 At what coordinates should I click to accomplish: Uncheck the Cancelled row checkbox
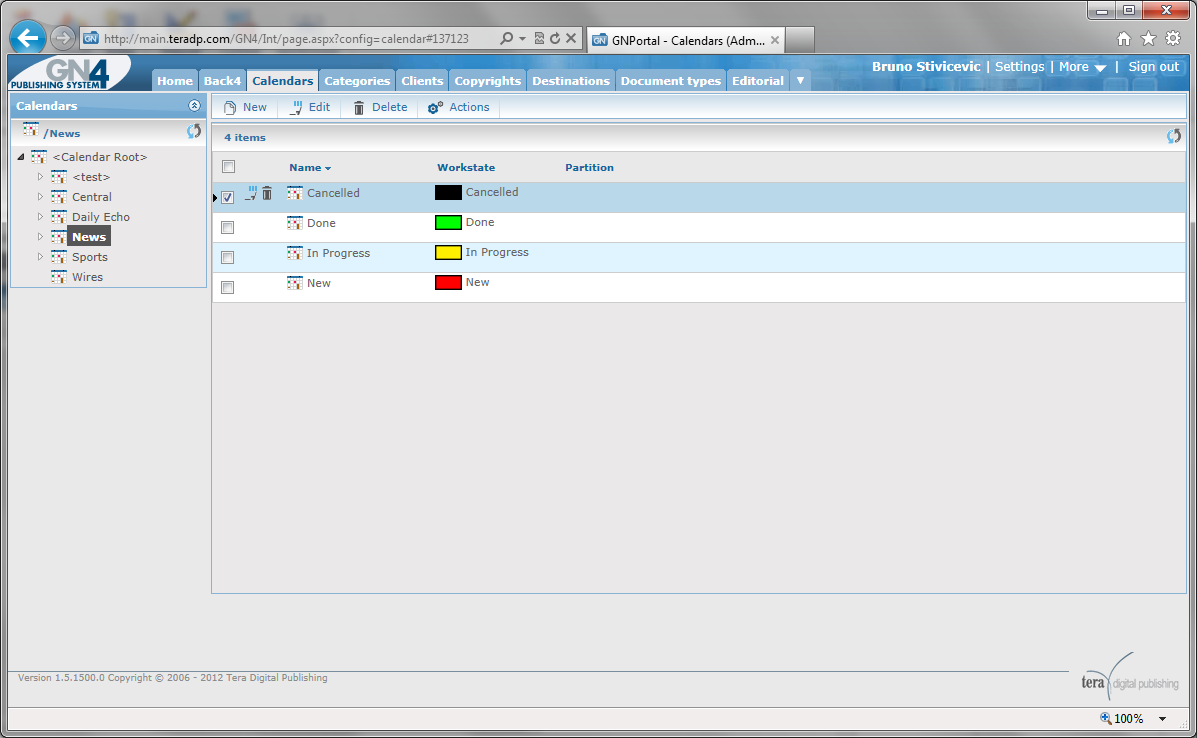coord(227,197)
